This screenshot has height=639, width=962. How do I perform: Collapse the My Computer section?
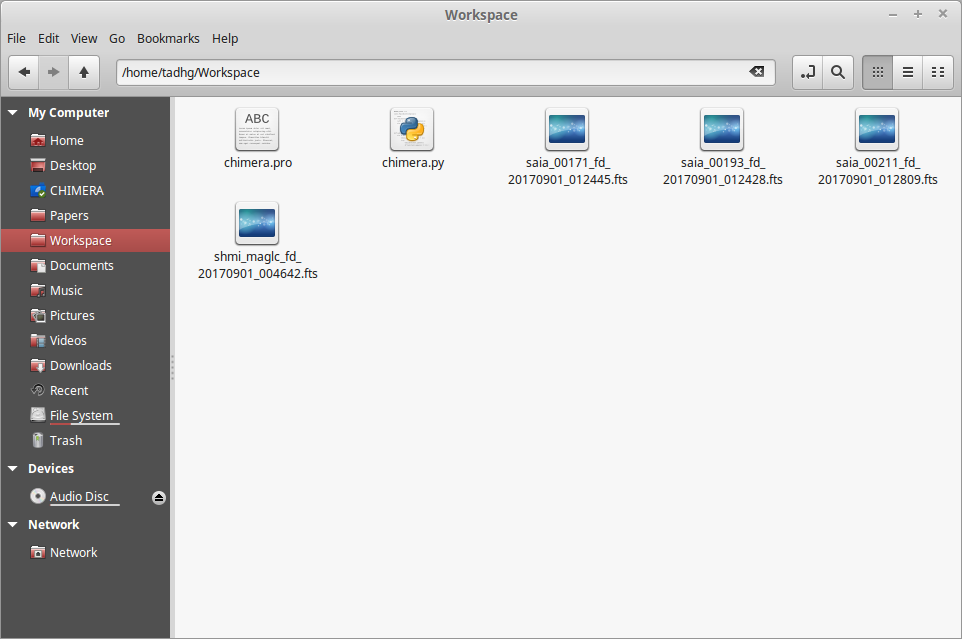tap(12, 113)
